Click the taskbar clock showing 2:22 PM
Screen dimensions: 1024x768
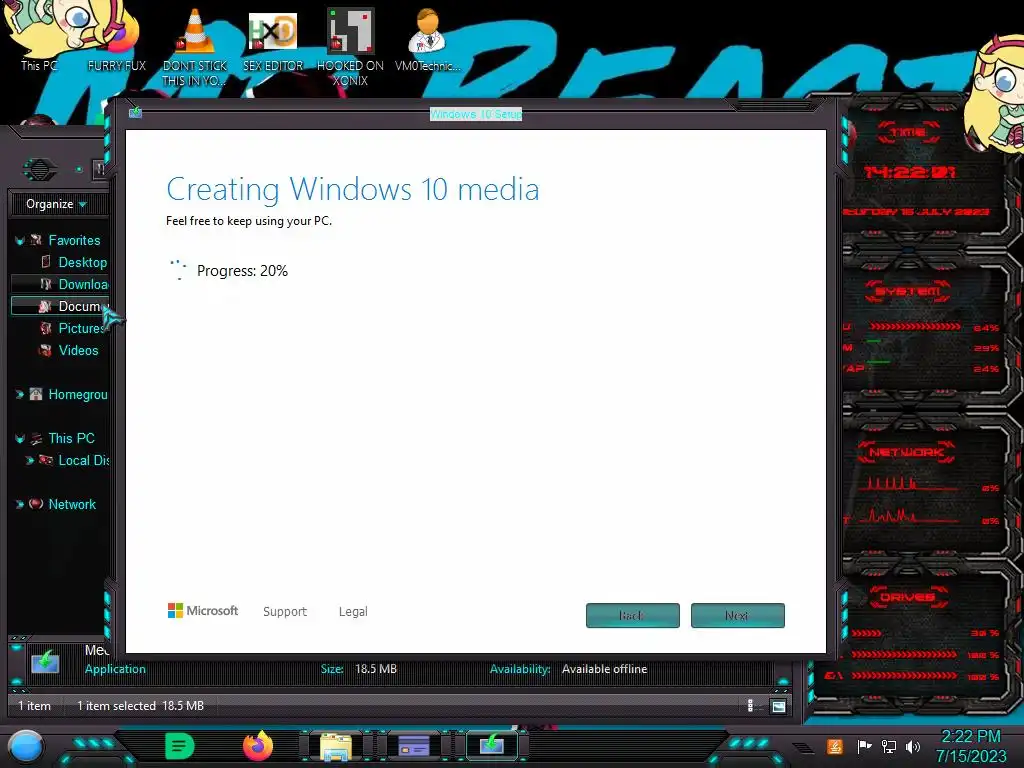click(x=970, y=746)
